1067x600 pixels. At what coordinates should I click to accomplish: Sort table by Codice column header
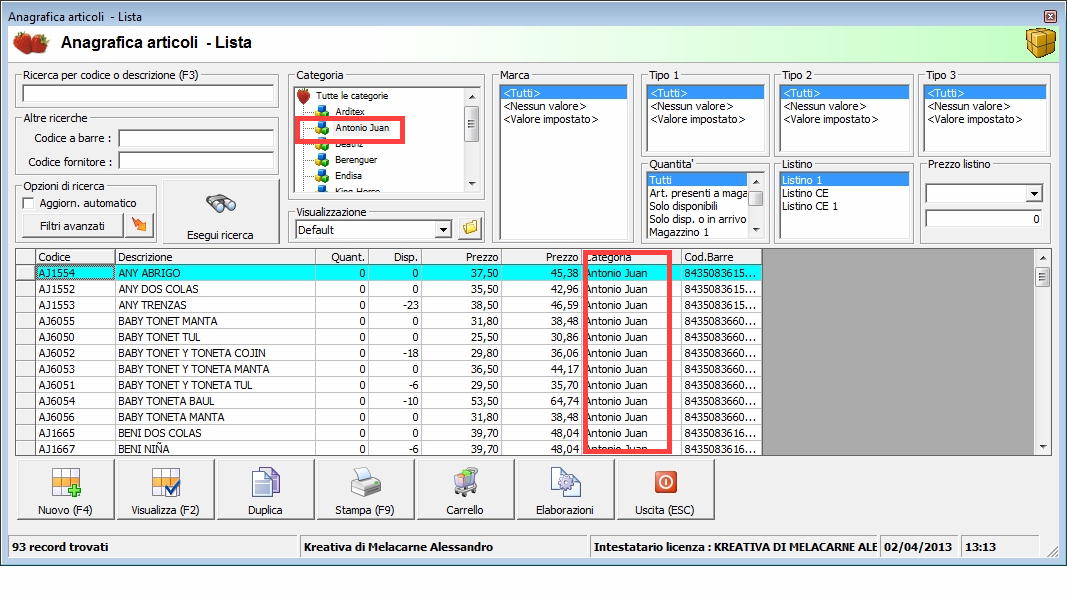75,257
